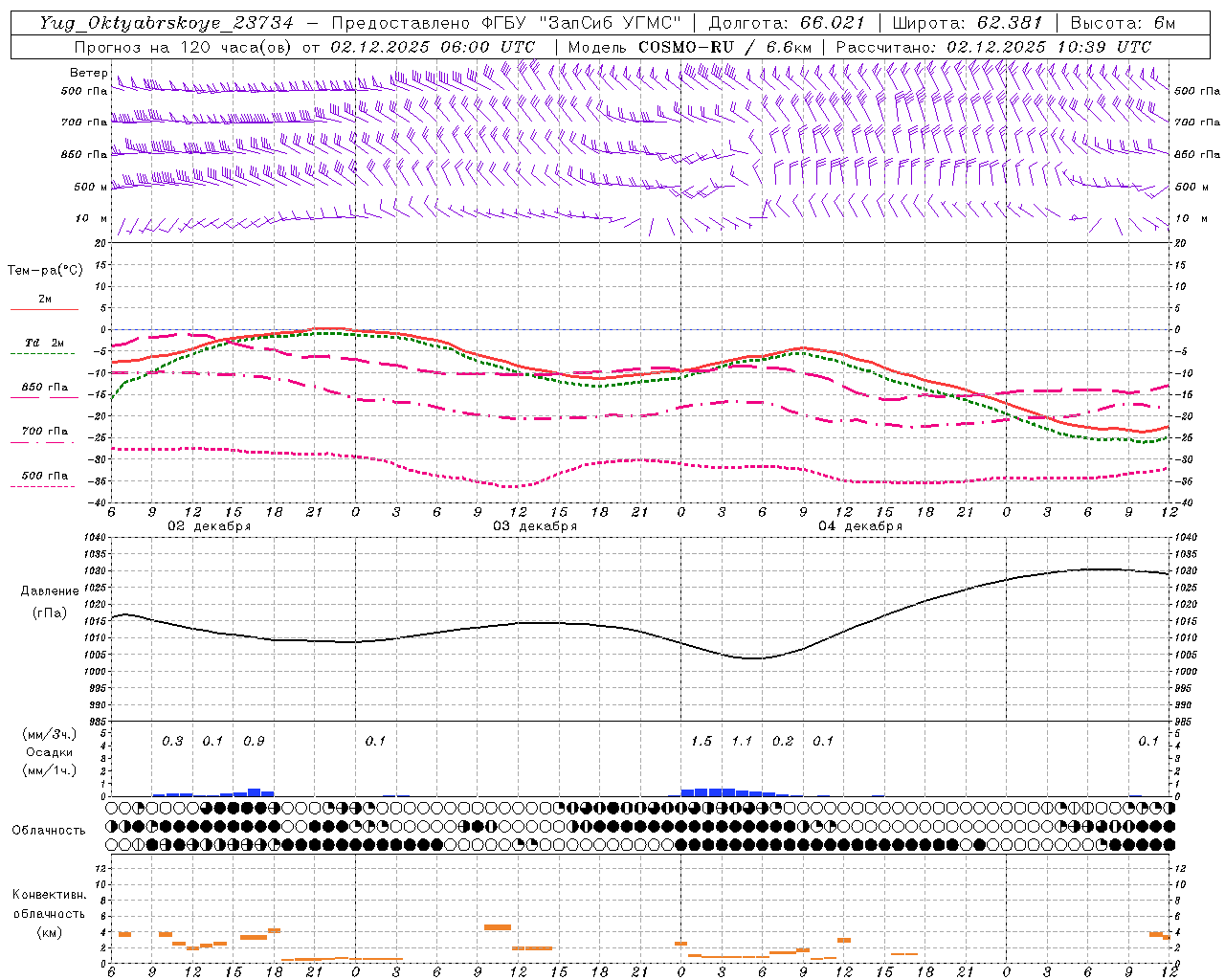Image resolution: width=1225 pixels, height=980 pixels.
Task: Click the (мм/3ч.) precipitation unit label
Action: 50,734
